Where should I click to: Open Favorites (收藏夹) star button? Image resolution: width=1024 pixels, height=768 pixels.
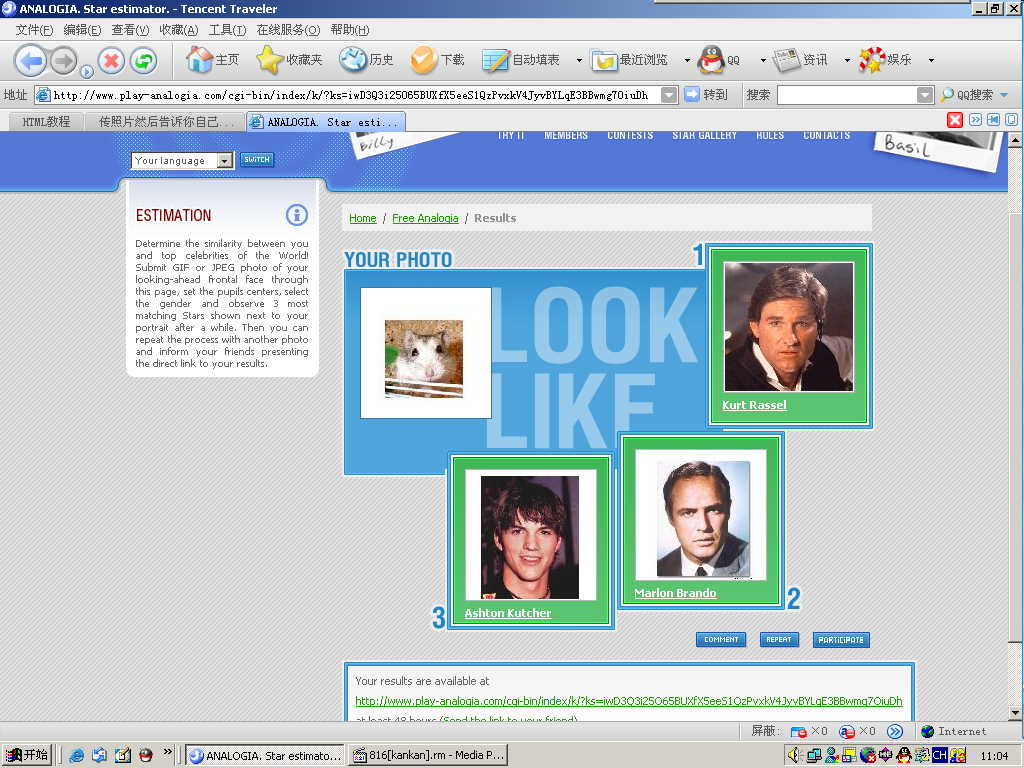point(289,60)
